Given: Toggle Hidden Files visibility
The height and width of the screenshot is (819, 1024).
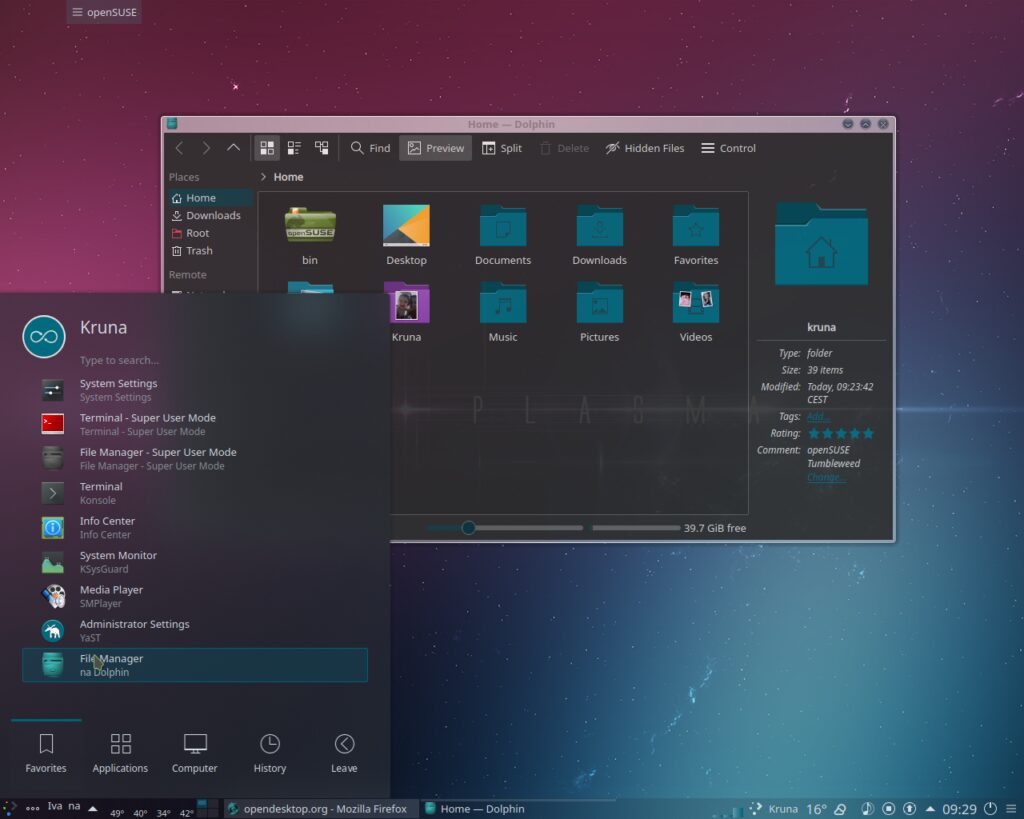Looking at the screenshot, I should (x=645, y=148).
